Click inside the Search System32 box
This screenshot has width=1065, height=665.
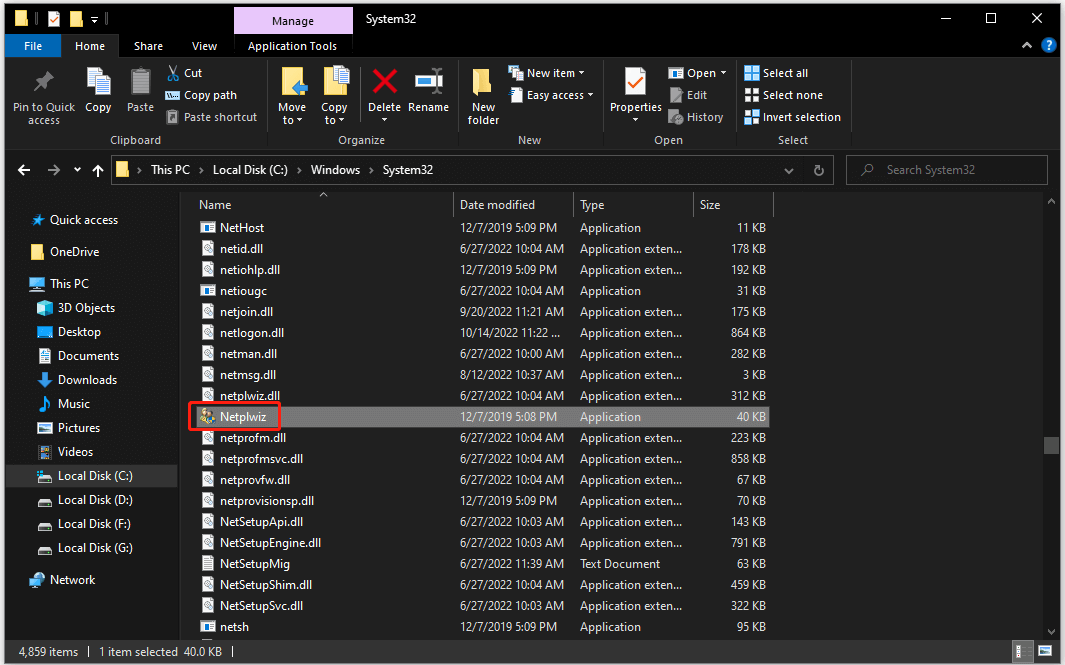point(945,169)
